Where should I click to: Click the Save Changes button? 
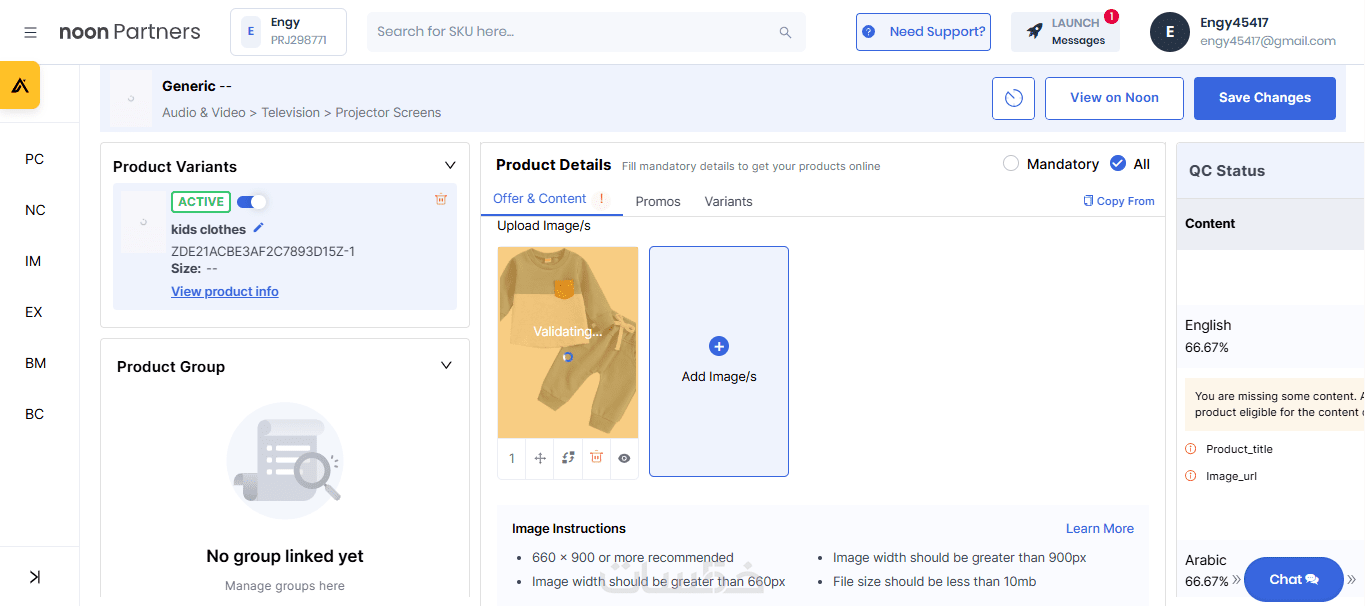coord(1264,98)
